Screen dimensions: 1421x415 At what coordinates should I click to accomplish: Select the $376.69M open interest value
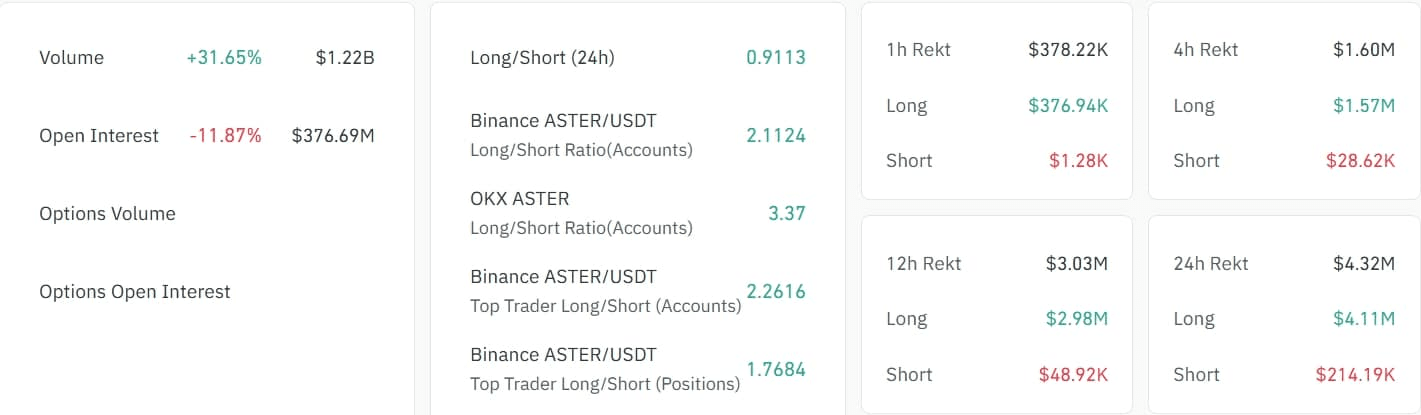tap(333, 136)
